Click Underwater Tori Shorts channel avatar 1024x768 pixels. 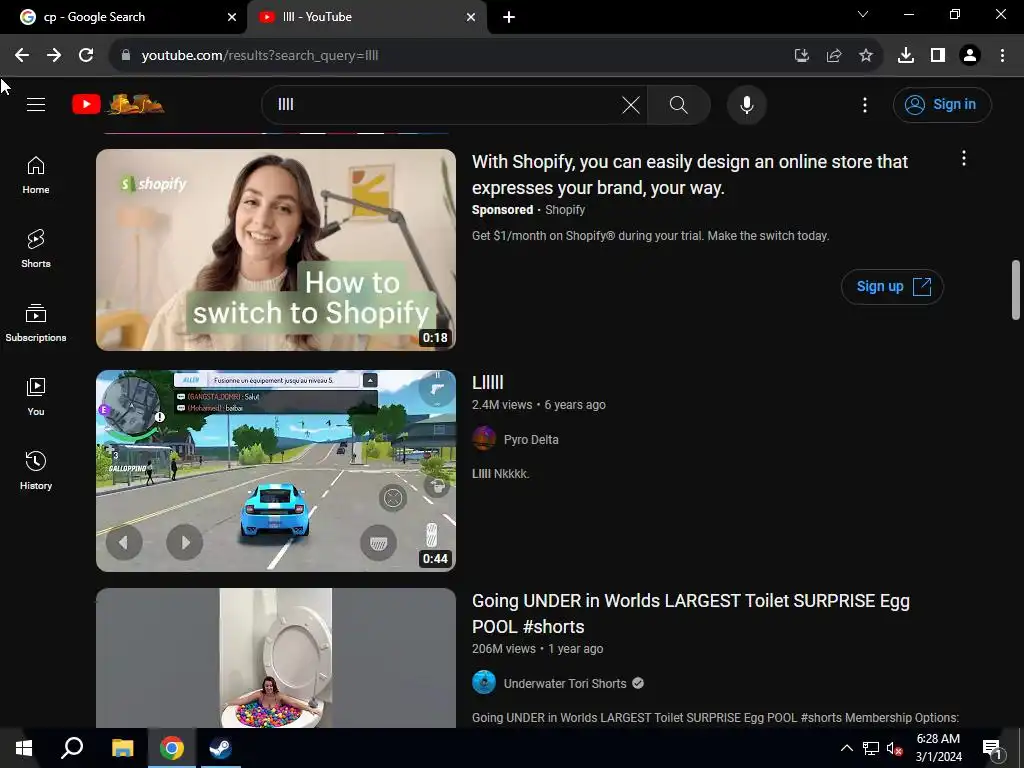(484, 682)
